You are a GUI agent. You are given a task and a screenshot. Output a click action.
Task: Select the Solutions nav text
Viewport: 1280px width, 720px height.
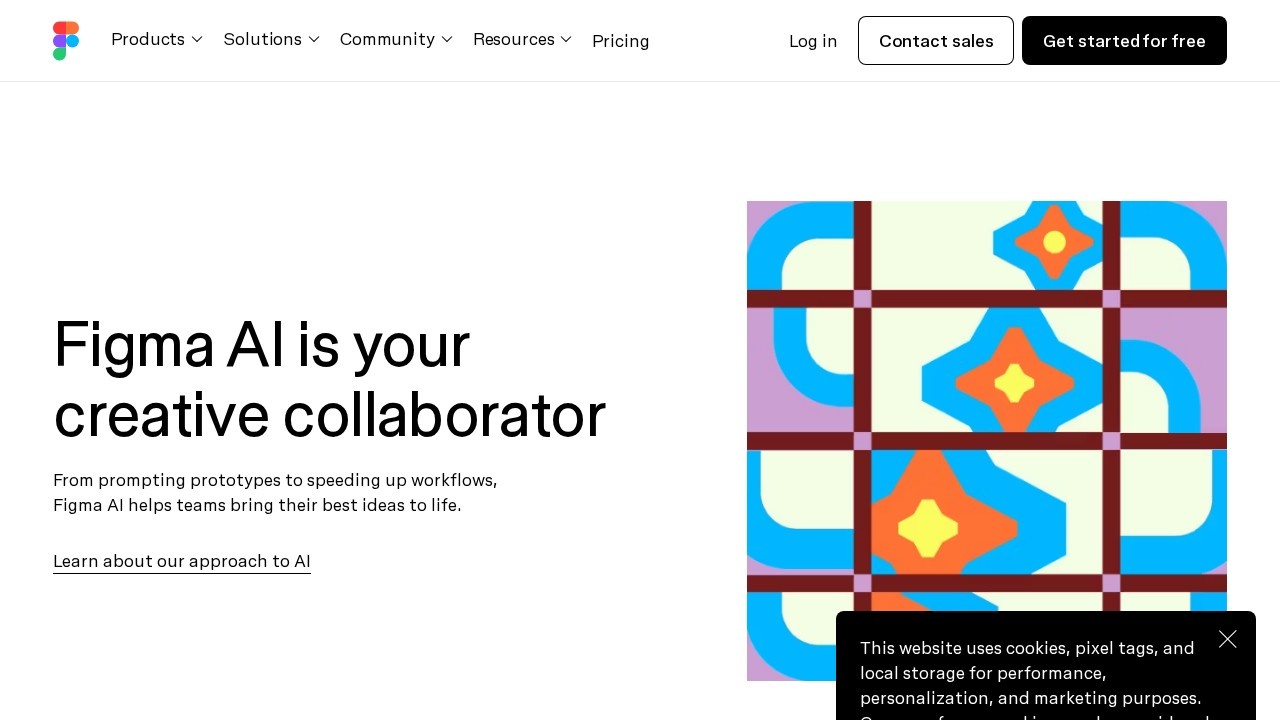(x=262, y=39)
